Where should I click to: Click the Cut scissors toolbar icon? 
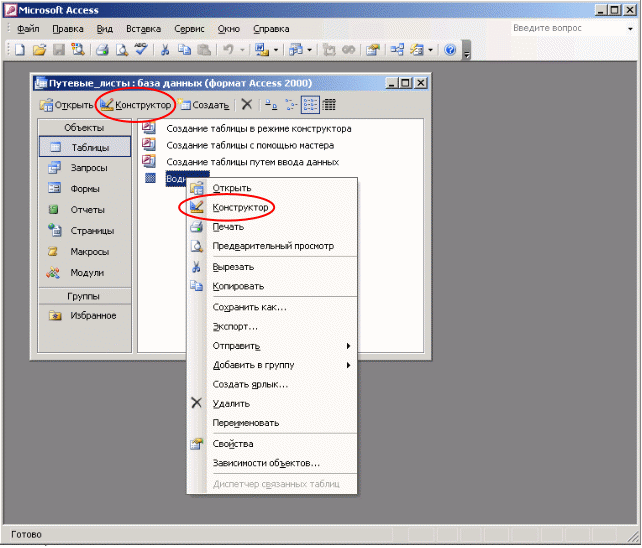click(x=165, y=50)
